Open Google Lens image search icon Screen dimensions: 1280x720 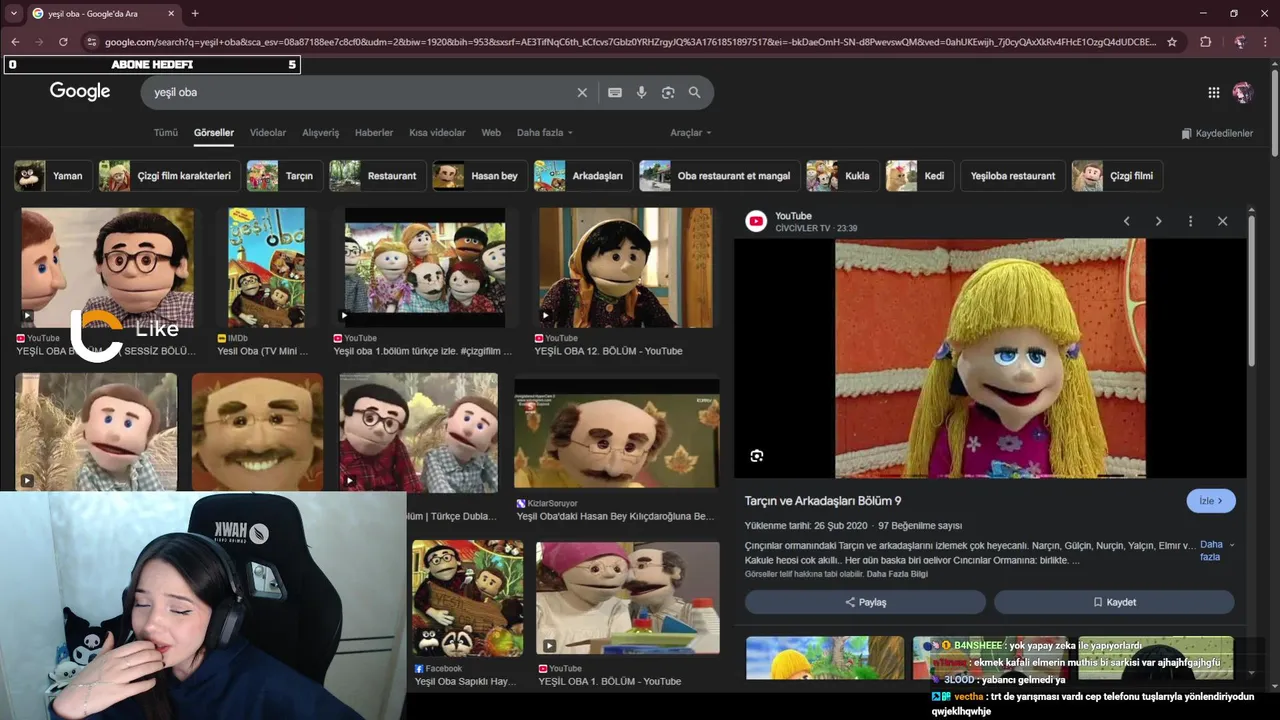pyautogui.click(x=668, y=92)
